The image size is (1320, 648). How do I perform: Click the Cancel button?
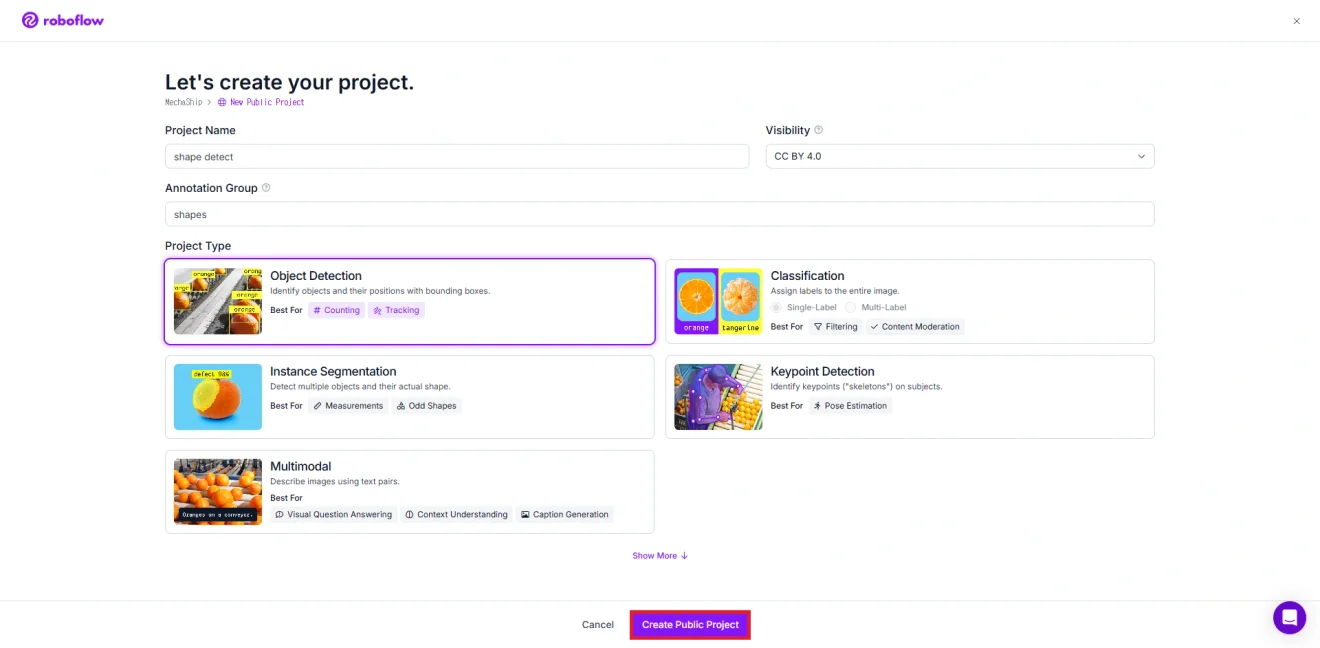coord(598,624)
